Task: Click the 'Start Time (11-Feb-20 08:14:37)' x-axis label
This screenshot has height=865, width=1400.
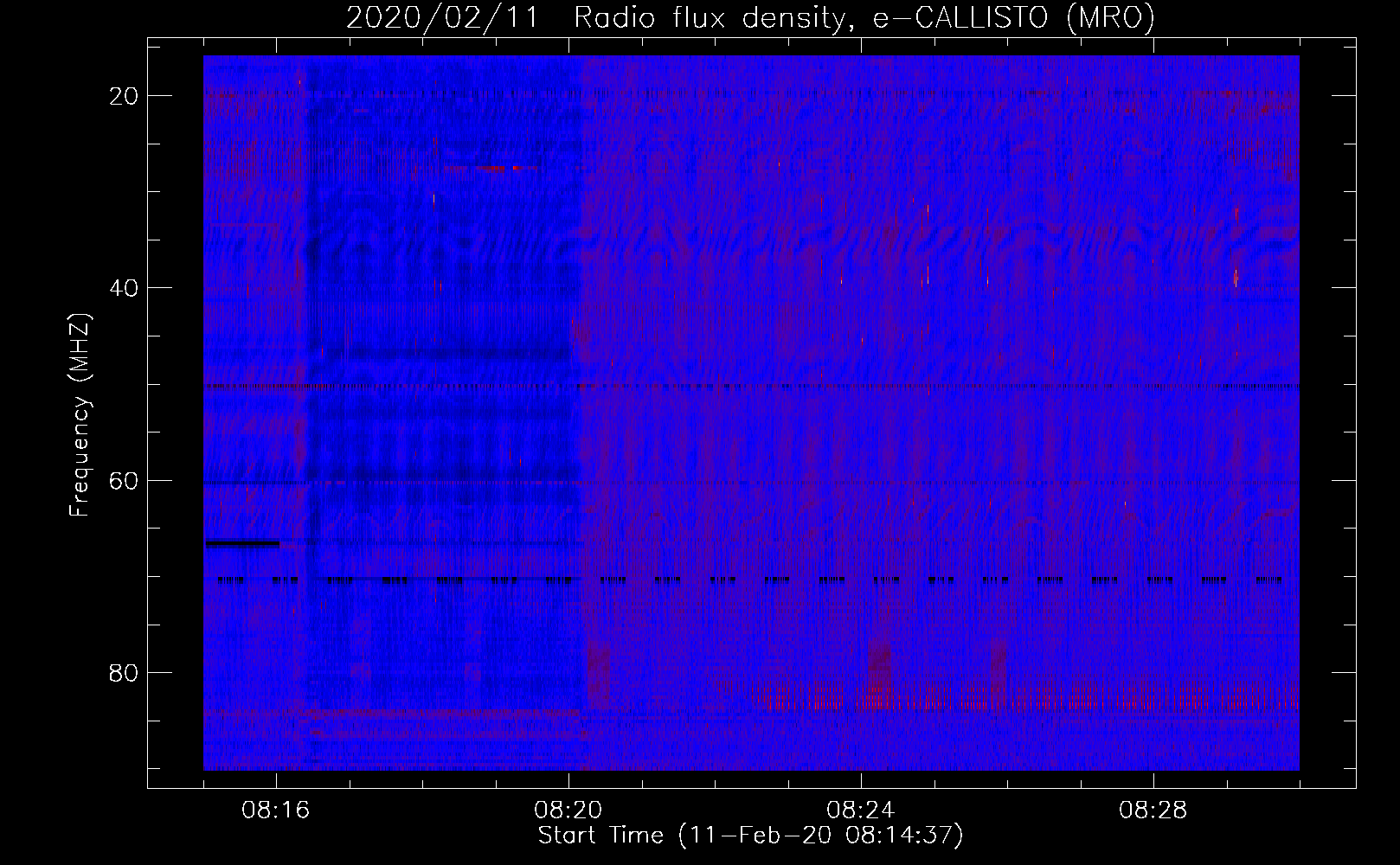Action: click(750, 836)
